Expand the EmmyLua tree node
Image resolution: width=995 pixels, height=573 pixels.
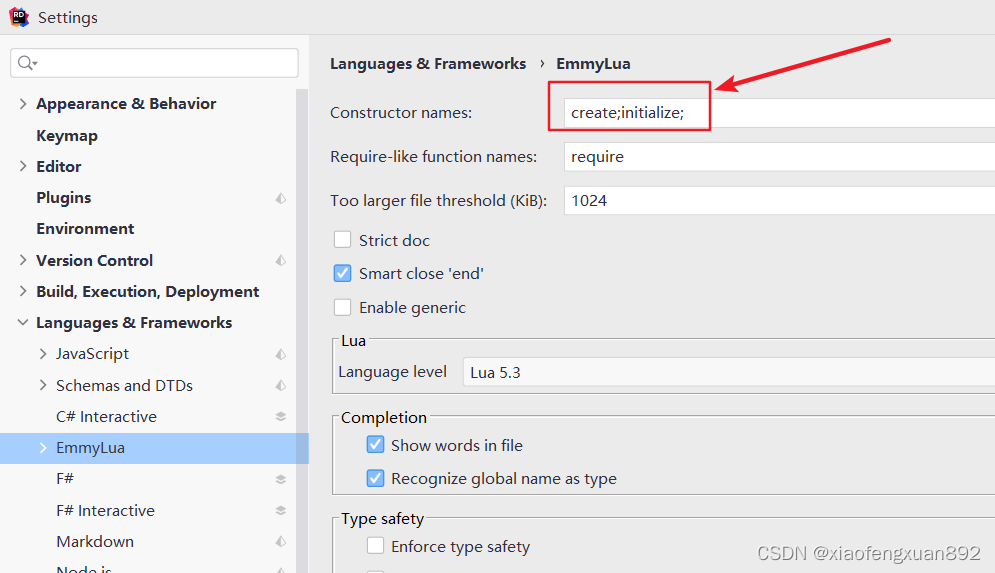(x=43, y=448)
